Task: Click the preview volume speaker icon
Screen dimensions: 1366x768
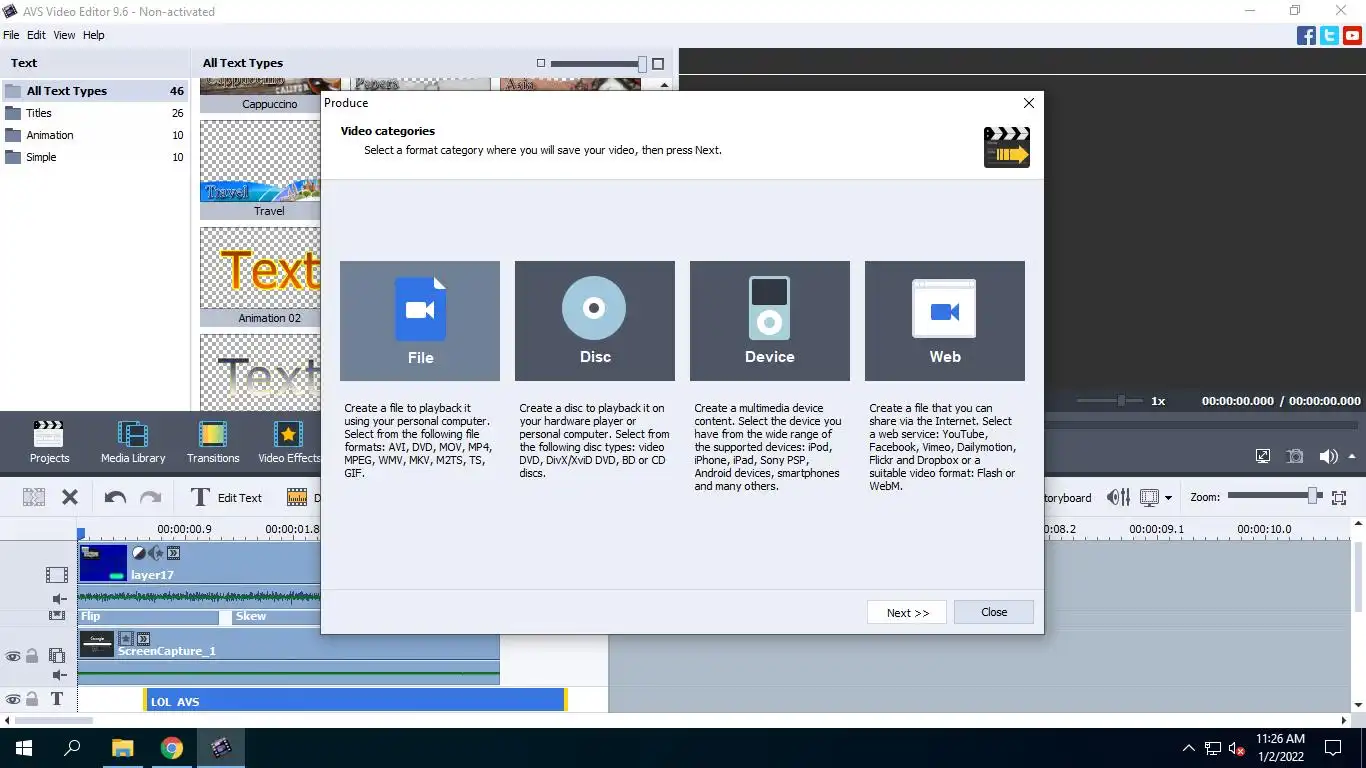Action: pos(1328,456)
